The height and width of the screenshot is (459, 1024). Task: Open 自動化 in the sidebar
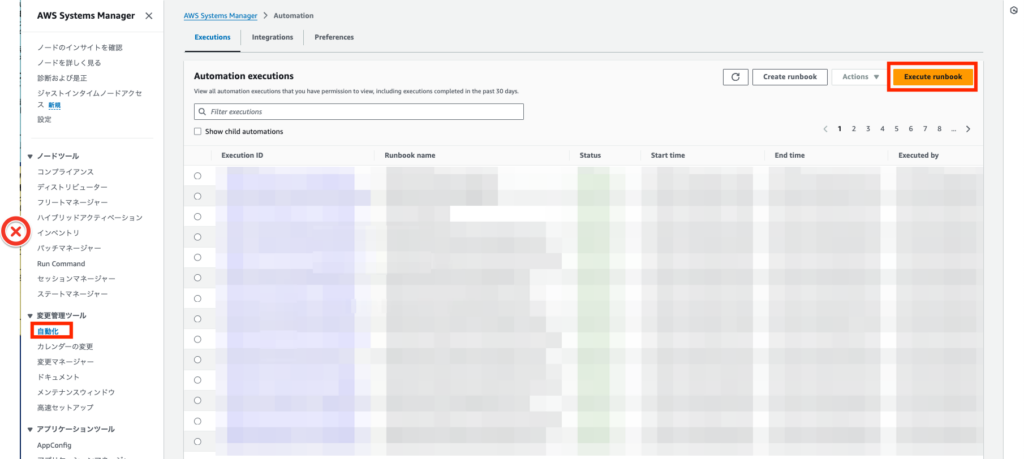(48, 331)
